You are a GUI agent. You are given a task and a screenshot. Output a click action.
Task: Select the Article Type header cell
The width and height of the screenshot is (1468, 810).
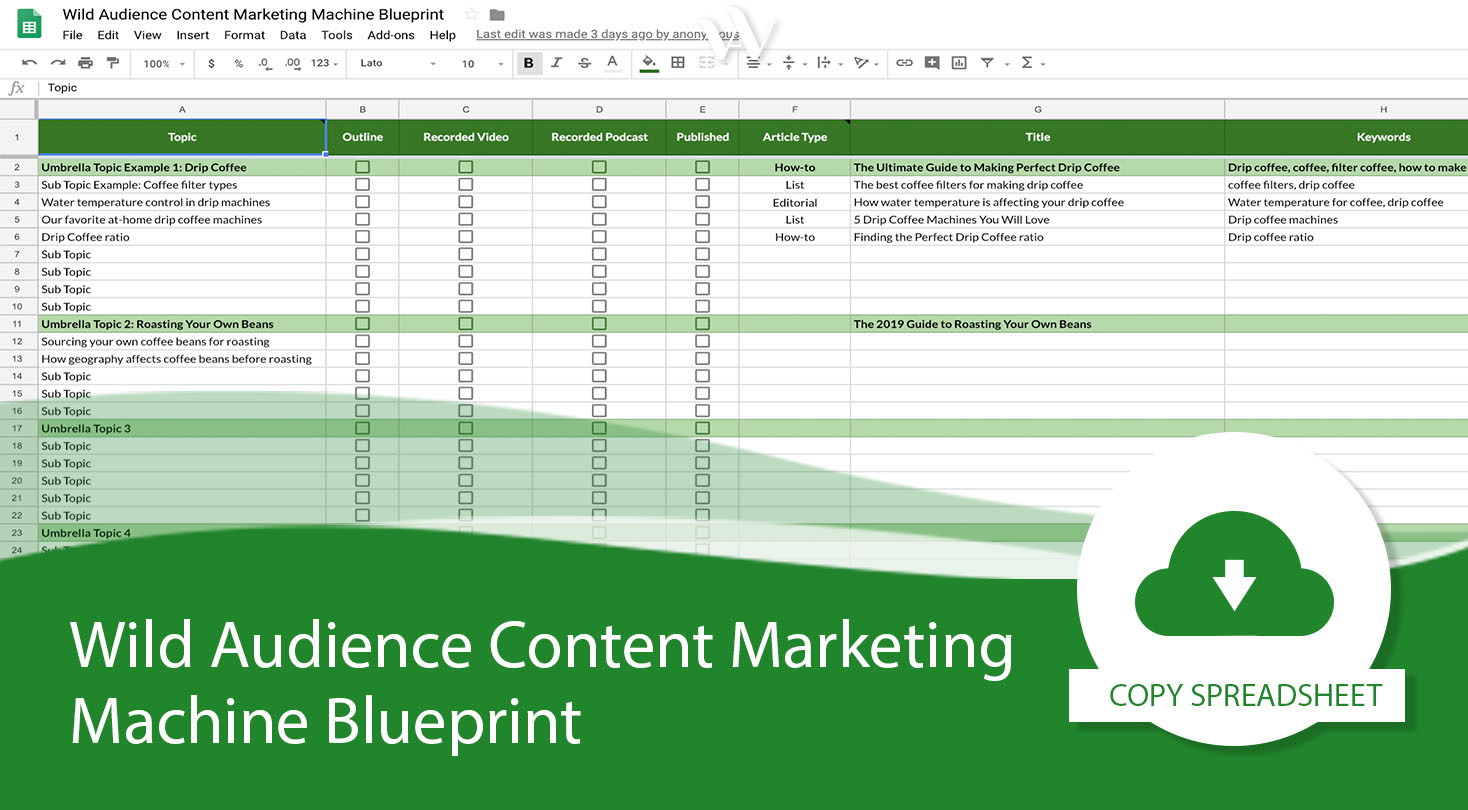[795, 137]
